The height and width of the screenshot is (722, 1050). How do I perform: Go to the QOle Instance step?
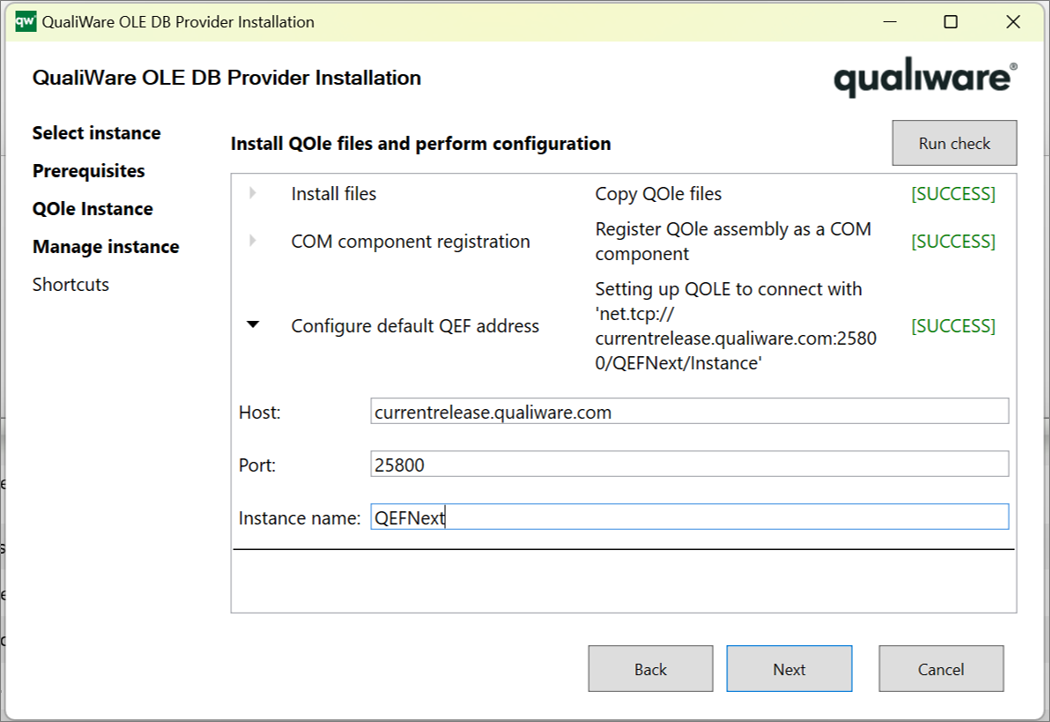(x=92, y=209)
